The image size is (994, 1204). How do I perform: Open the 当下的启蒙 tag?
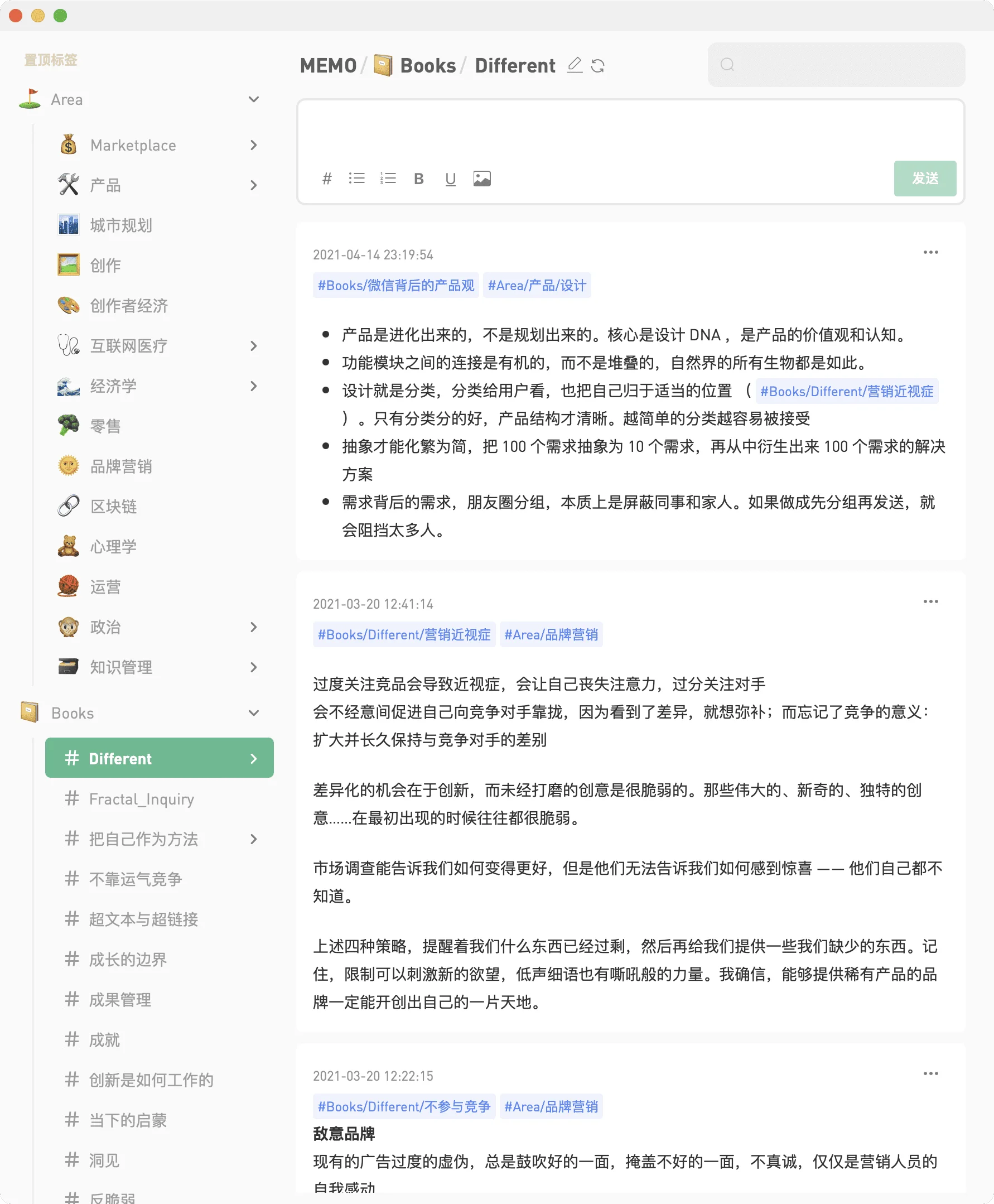pos(159,1120)
